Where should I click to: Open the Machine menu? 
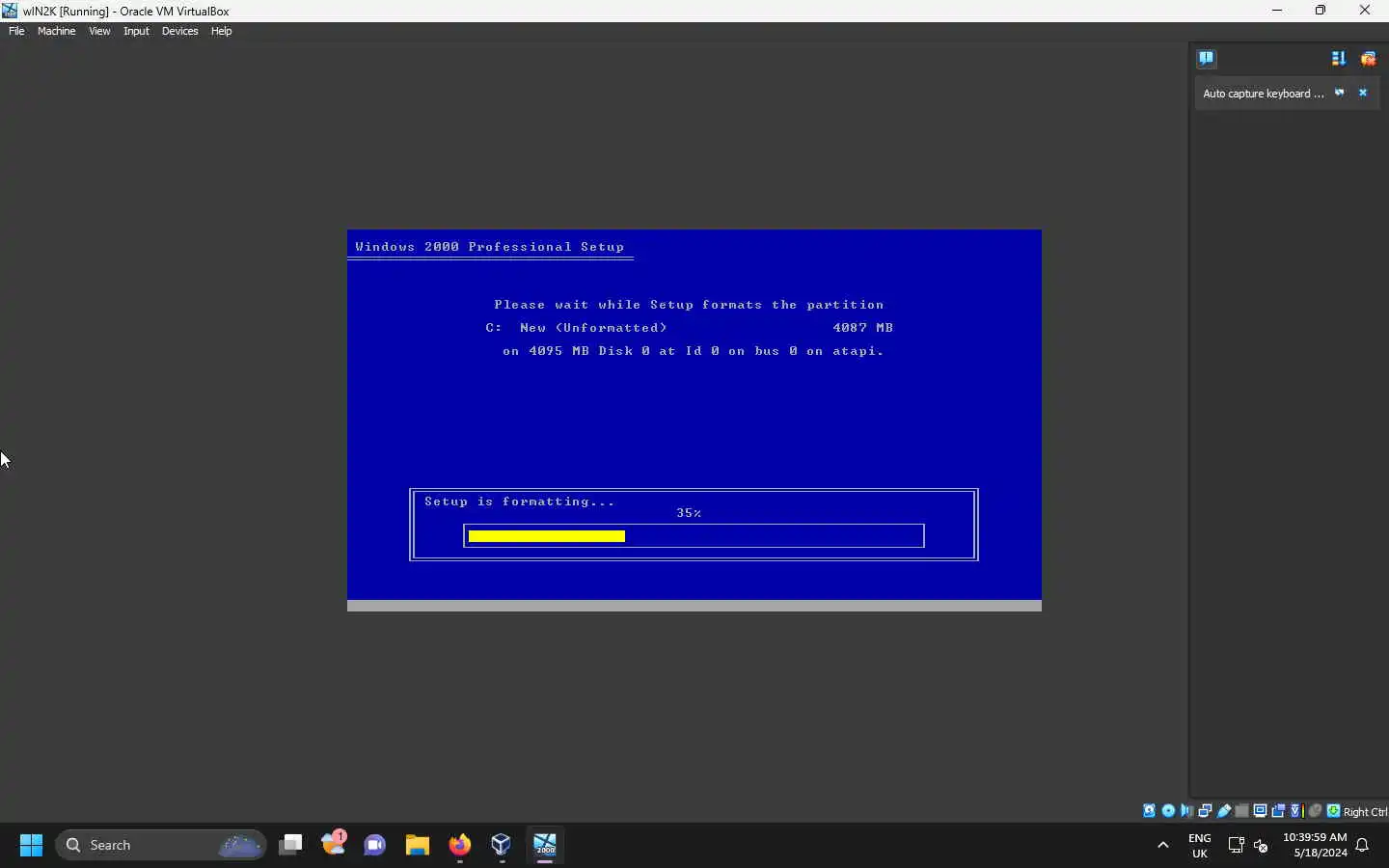(56, 31)
